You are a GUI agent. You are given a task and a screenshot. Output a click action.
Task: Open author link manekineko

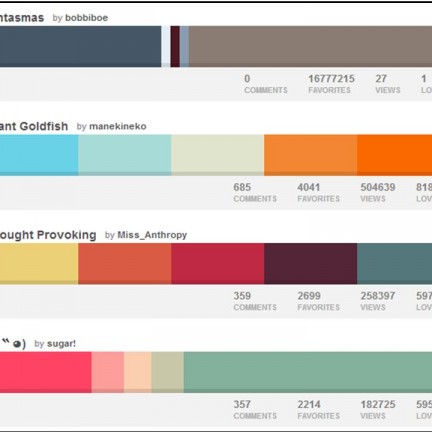pyautogui.click(x=118, y=126)
